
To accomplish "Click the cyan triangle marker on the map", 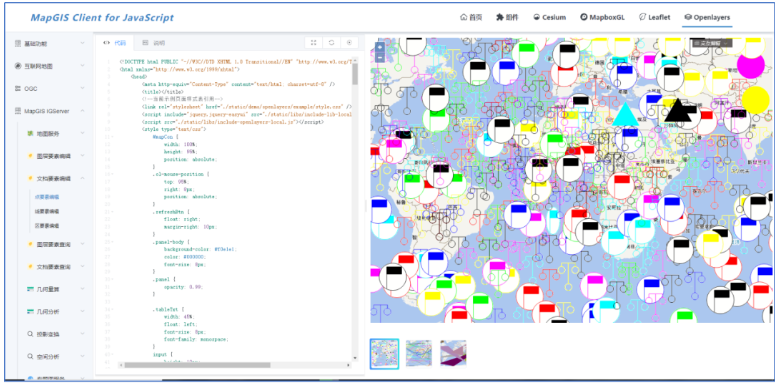I will point(625,115).
